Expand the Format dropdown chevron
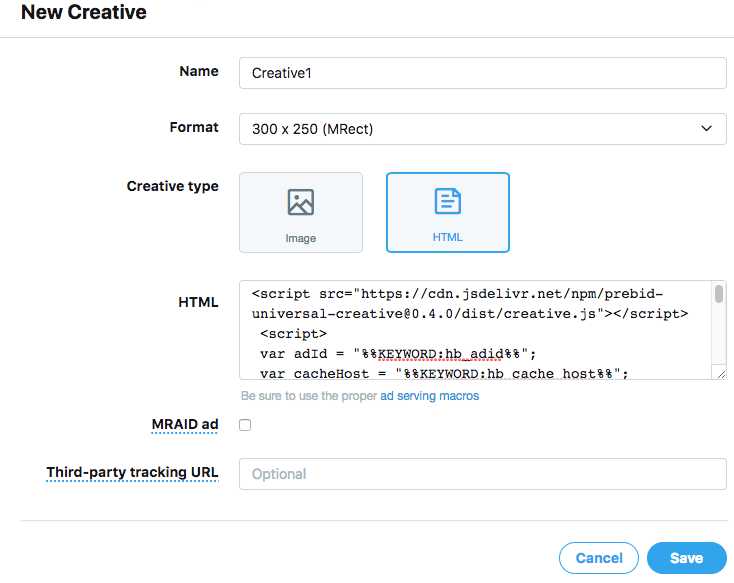Viewport: 734px width, 583px height. [707, 129]
